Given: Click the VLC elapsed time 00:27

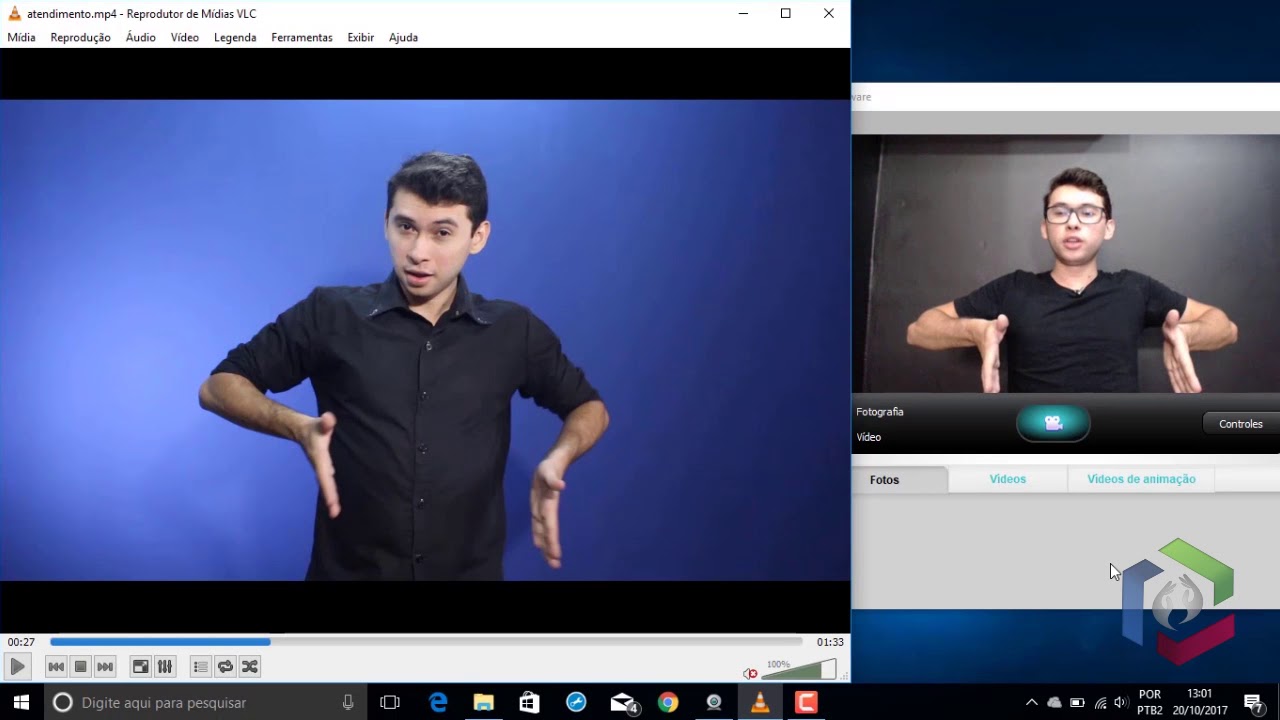Looking at the screenshot, I should (x=21, y=642).
